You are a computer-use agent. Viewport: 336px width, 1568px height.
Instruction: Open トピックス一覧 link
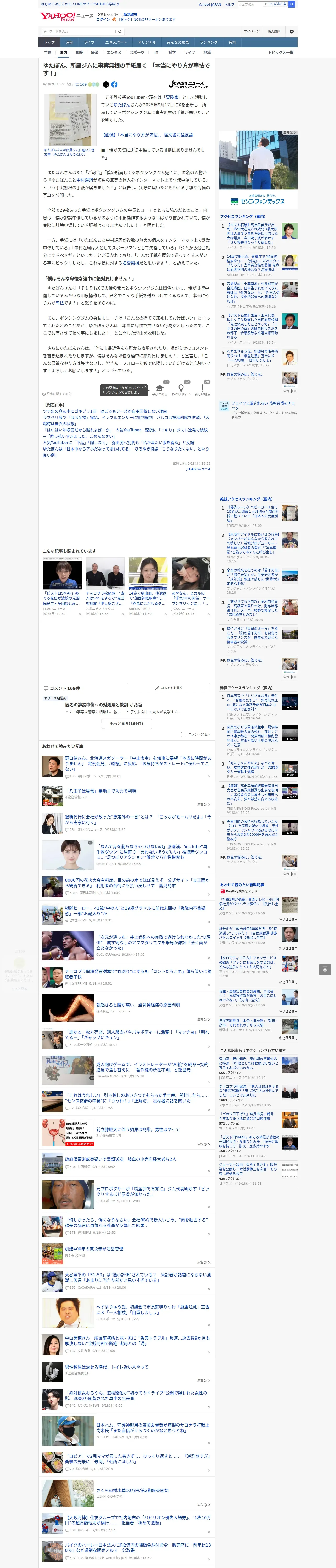click(x=281, y=52)
